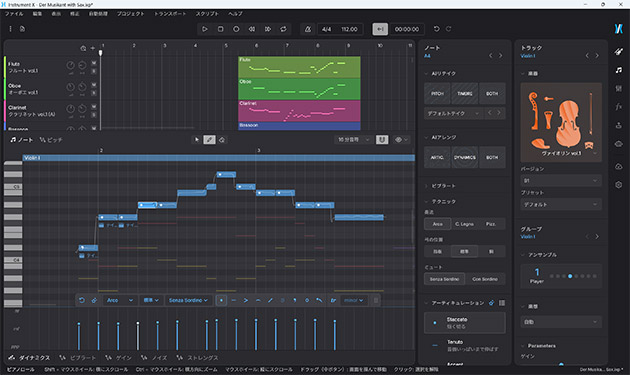Undo the last action in the top toolbar
This screenshot has height=375, width=630.
click(437, 29)
